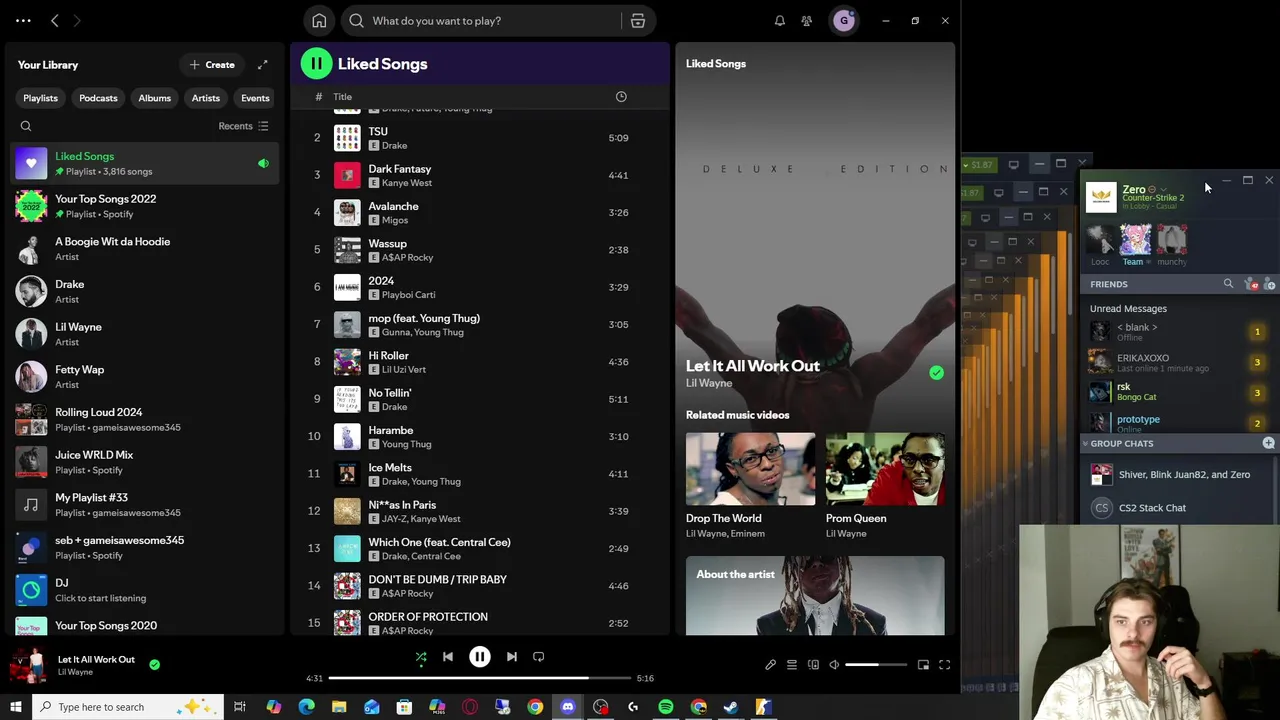Screen dimensions: 1280x720
Task: Open the three-dots Spotify app menu
Action: [x=23, y=20]
